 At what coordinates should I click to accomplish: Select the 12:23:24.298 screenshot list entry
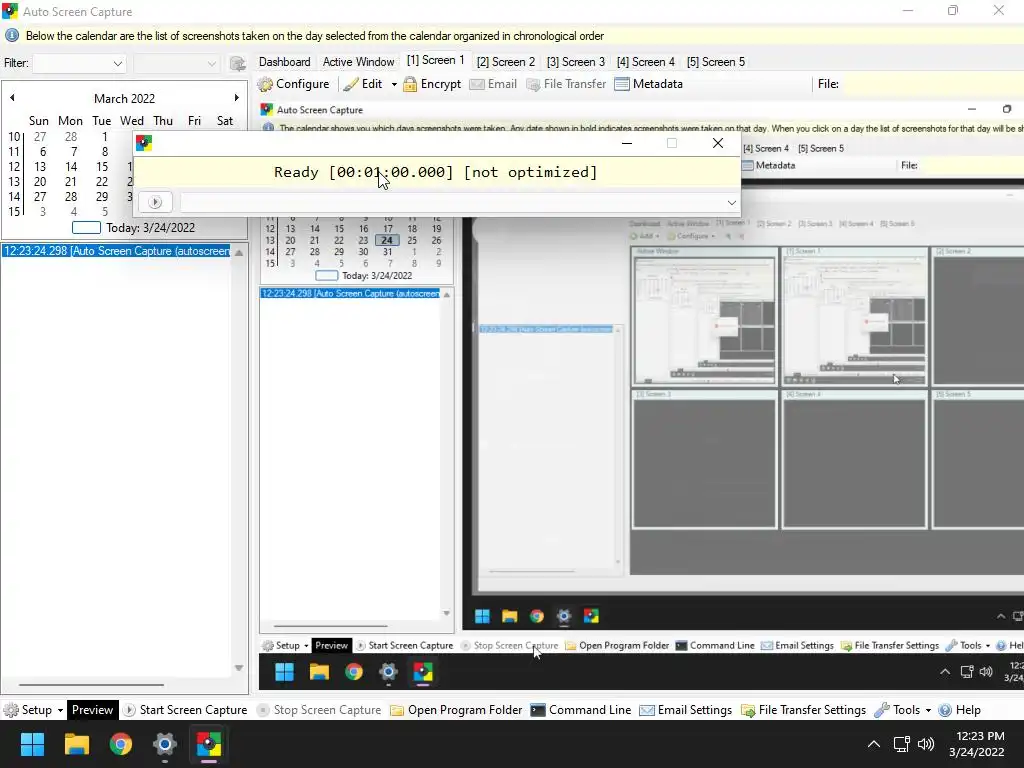click(116, 251)
